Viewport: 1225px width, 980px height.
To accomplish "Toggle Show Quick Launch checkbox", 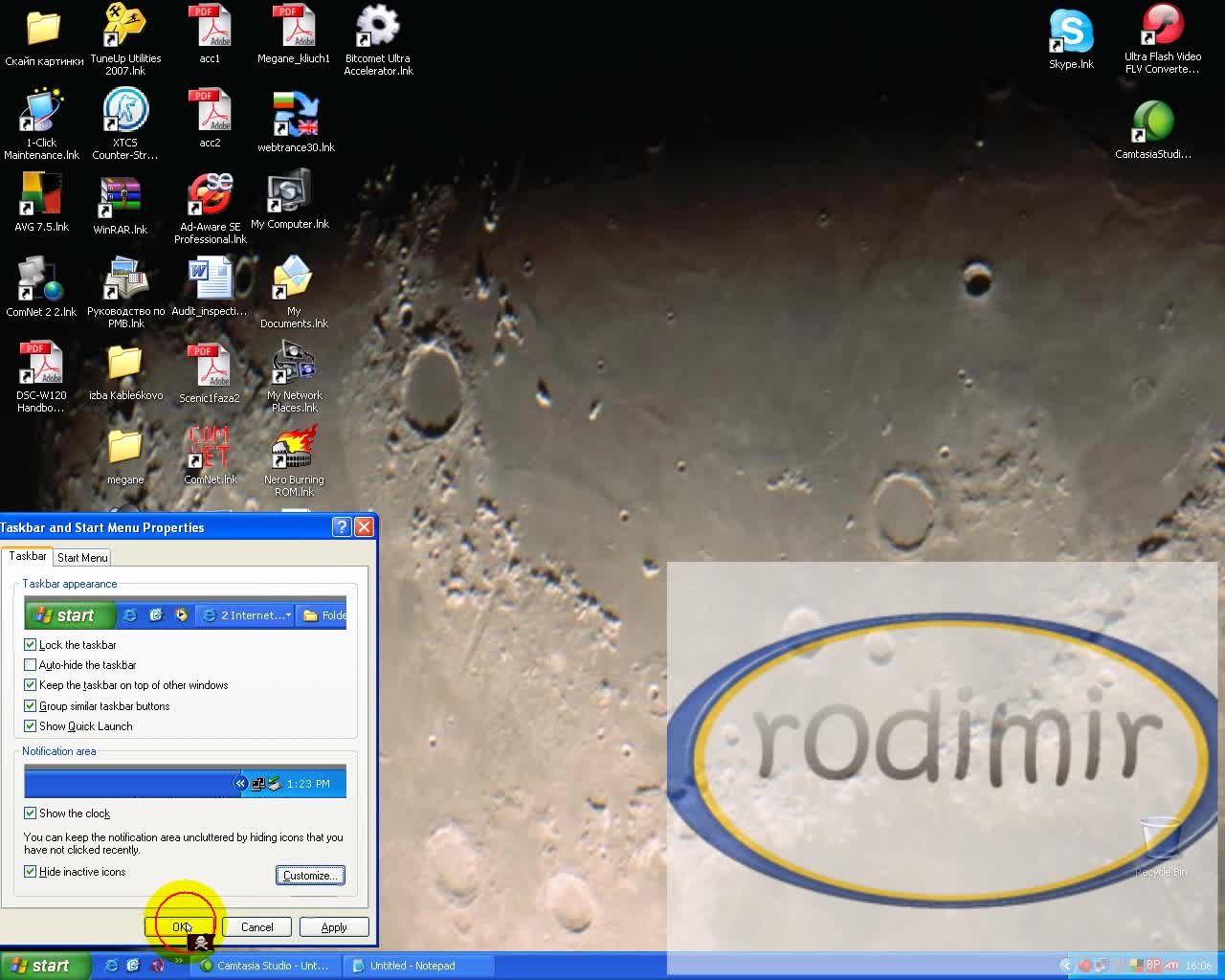I will 30,726.
